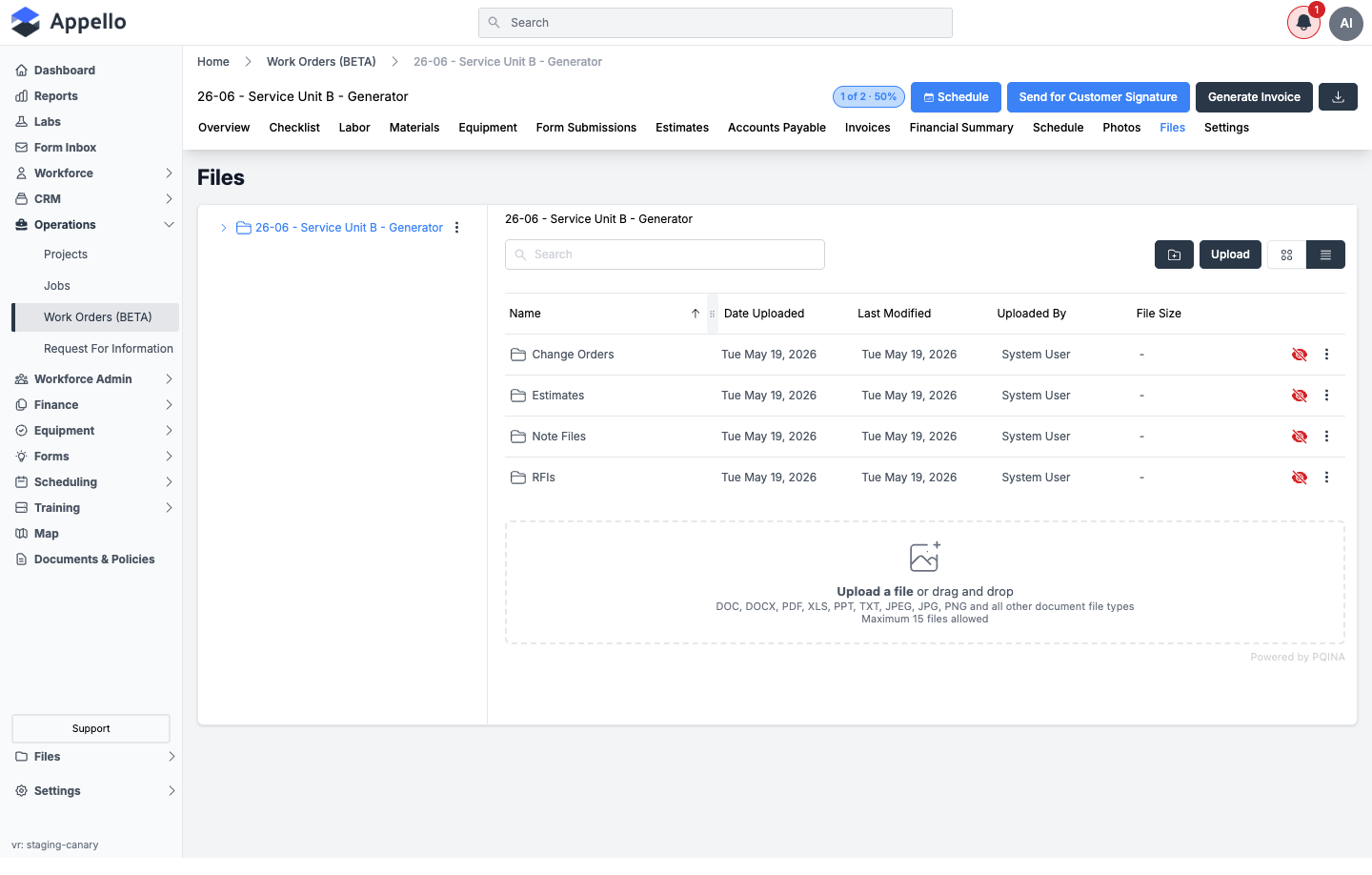Open tree folder options kebab menu
Image resolution: width=1372 pixels, height=875 pixels.
coord(457,228)
